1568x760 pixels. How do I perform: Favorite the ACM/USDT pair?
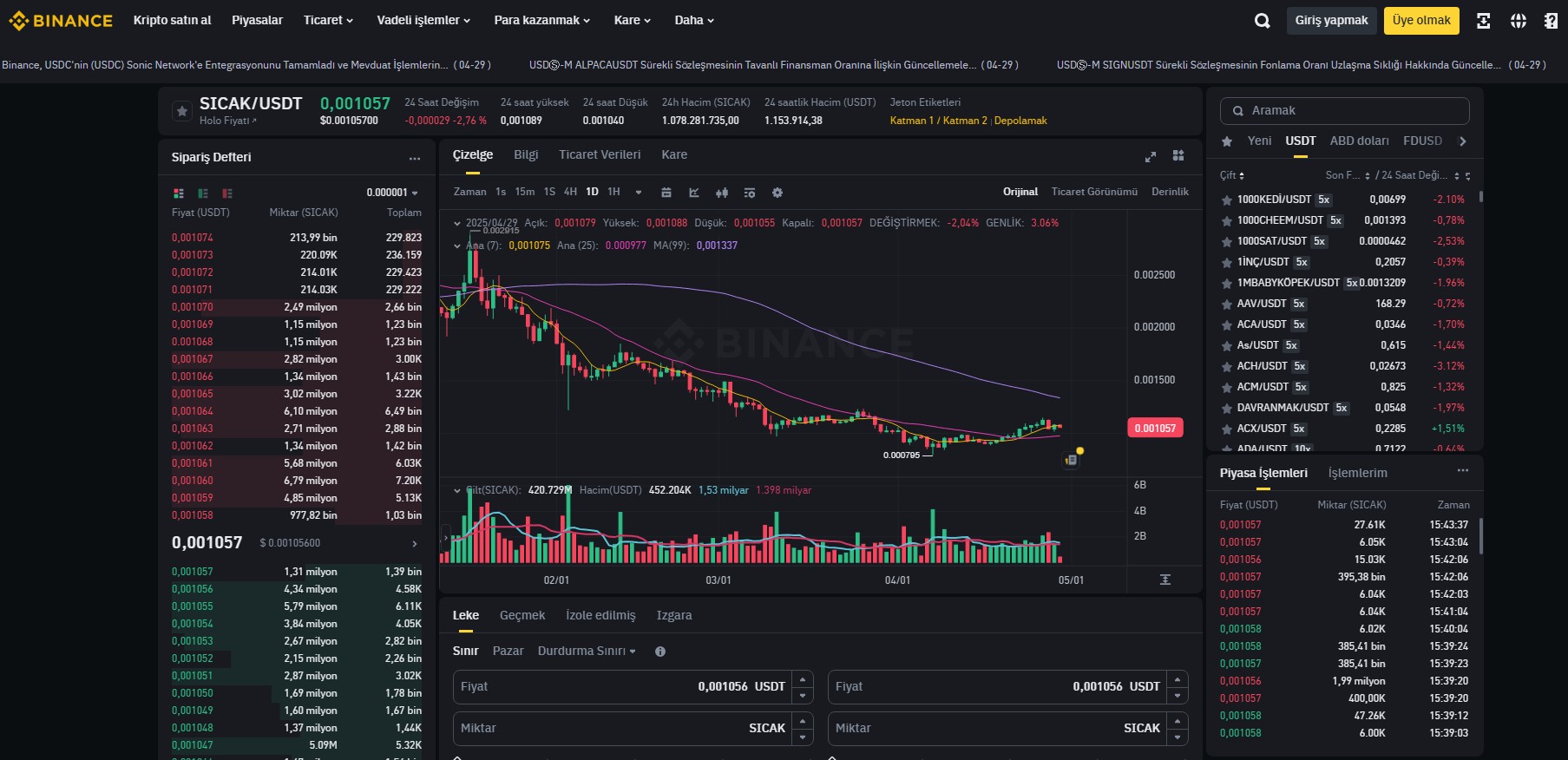click(x=1227, y=387)
